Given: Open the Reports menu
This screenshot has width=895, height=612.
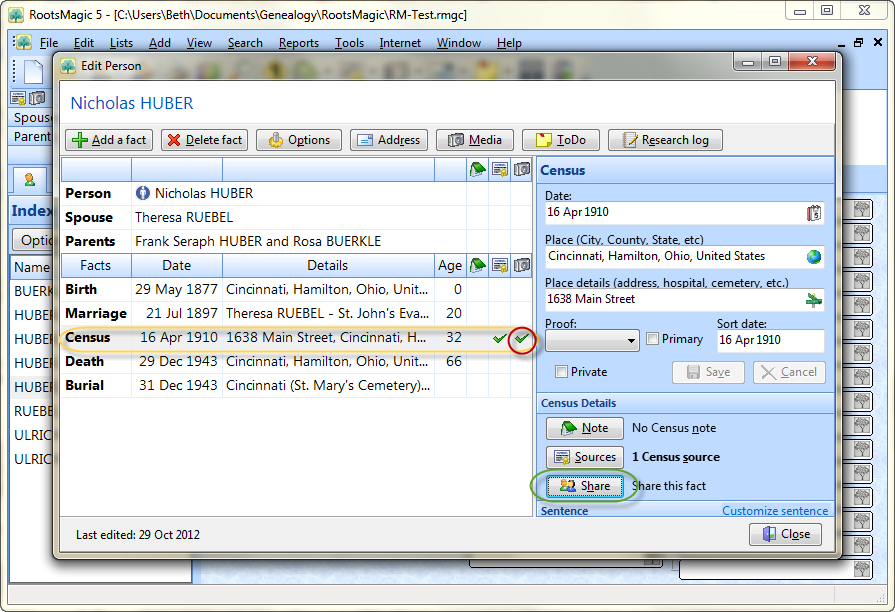Looking at the screenshot, I should coord(299,43).
